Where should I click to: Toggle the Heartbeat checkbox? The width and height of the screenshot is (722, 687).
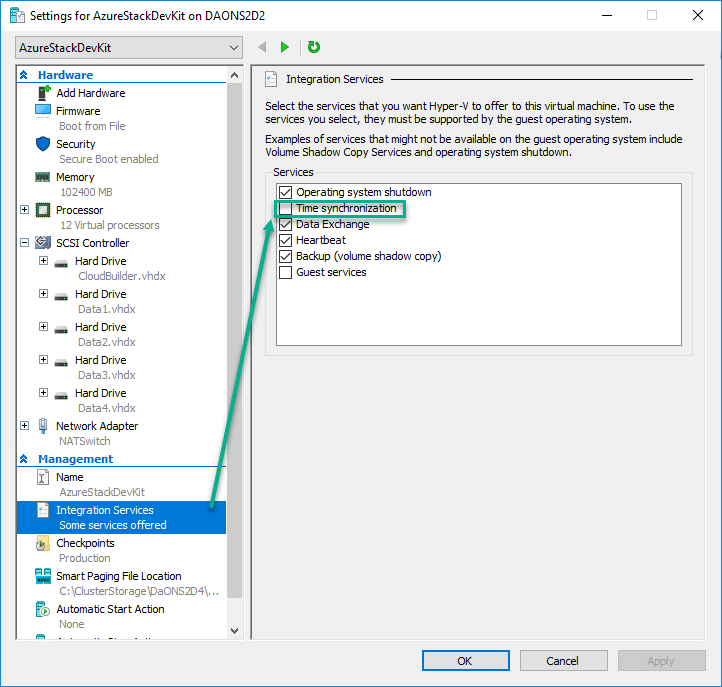coord(285,240)
